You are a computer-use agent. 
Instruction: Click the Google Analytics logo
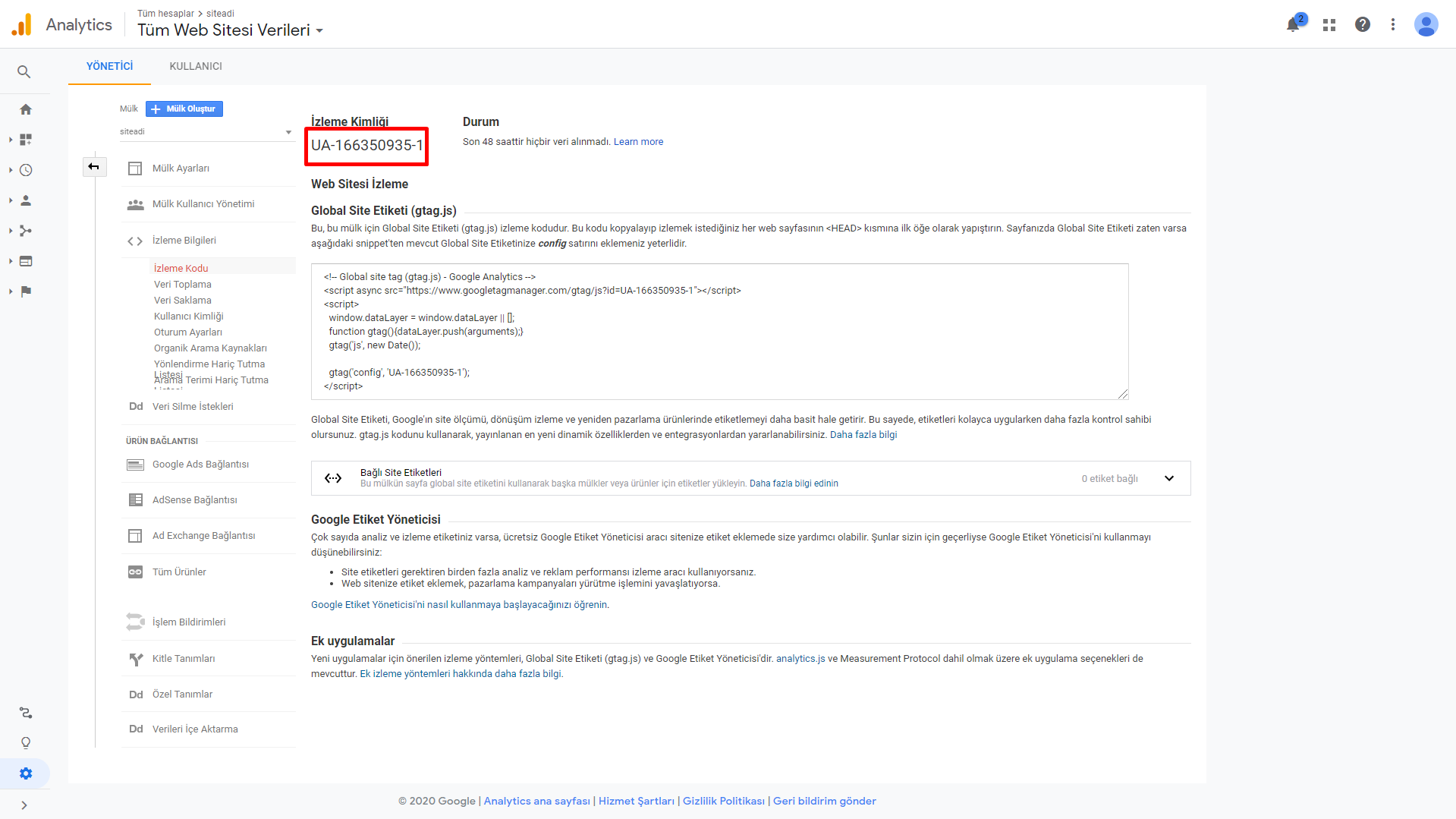pos(22,24)
